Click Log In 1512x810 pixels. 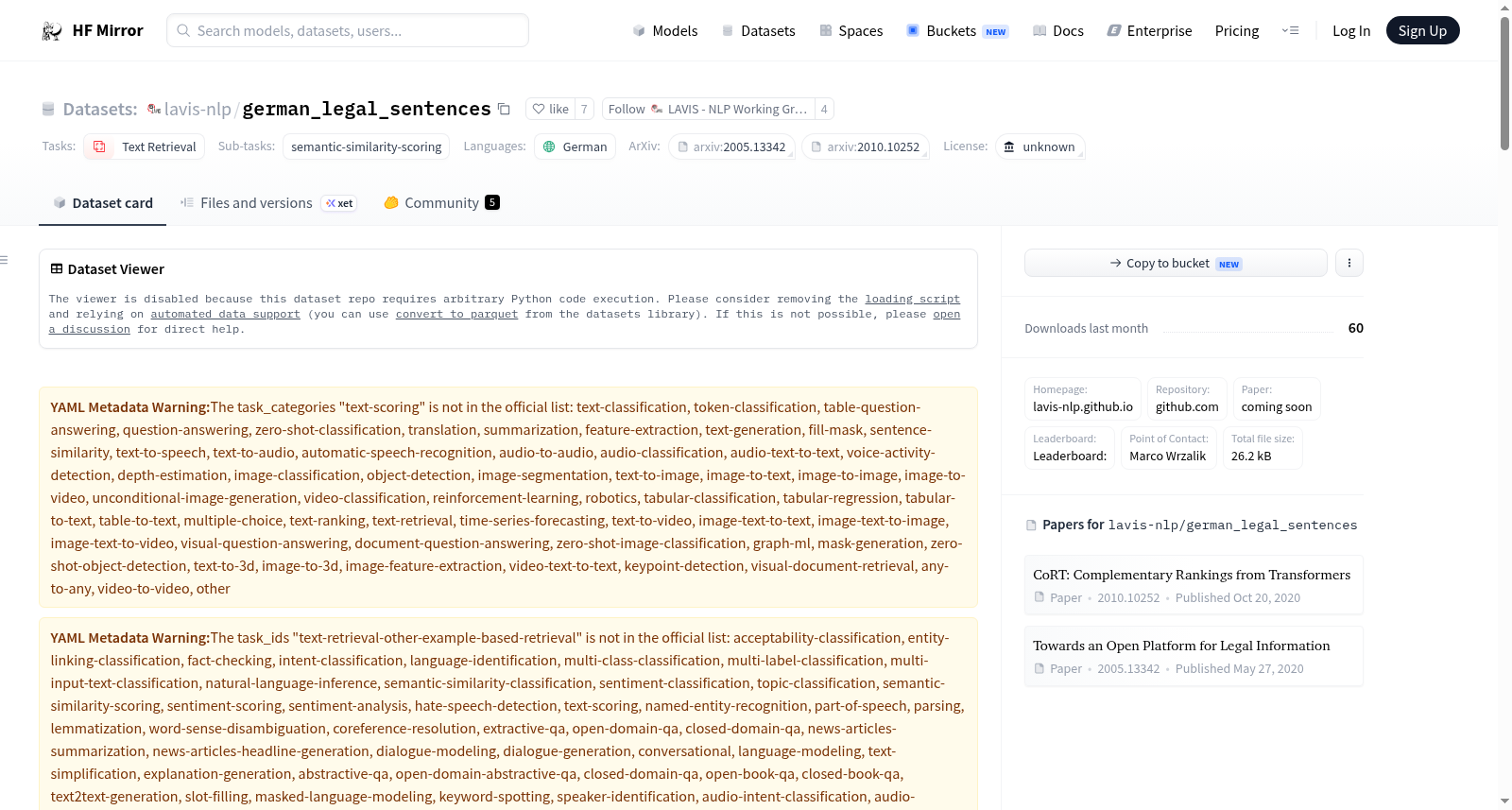[x=1350, y=30]
